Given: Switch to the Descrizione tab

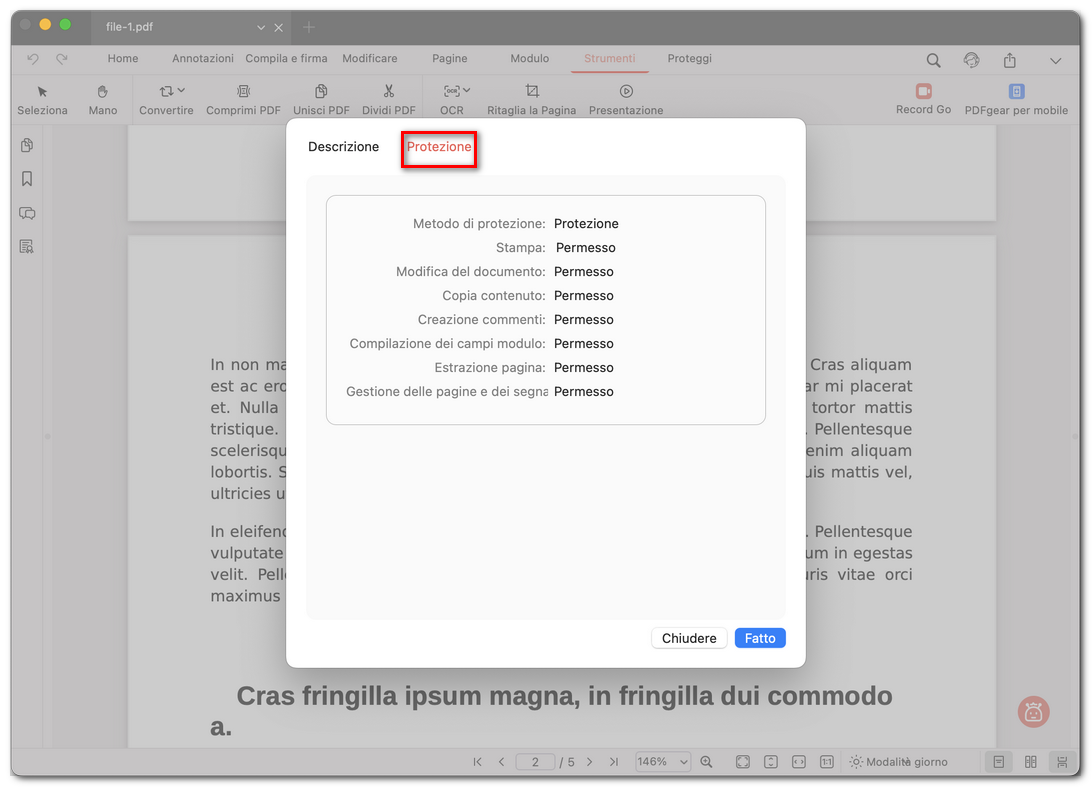Looking at the screenshot, I should [343, 146].
